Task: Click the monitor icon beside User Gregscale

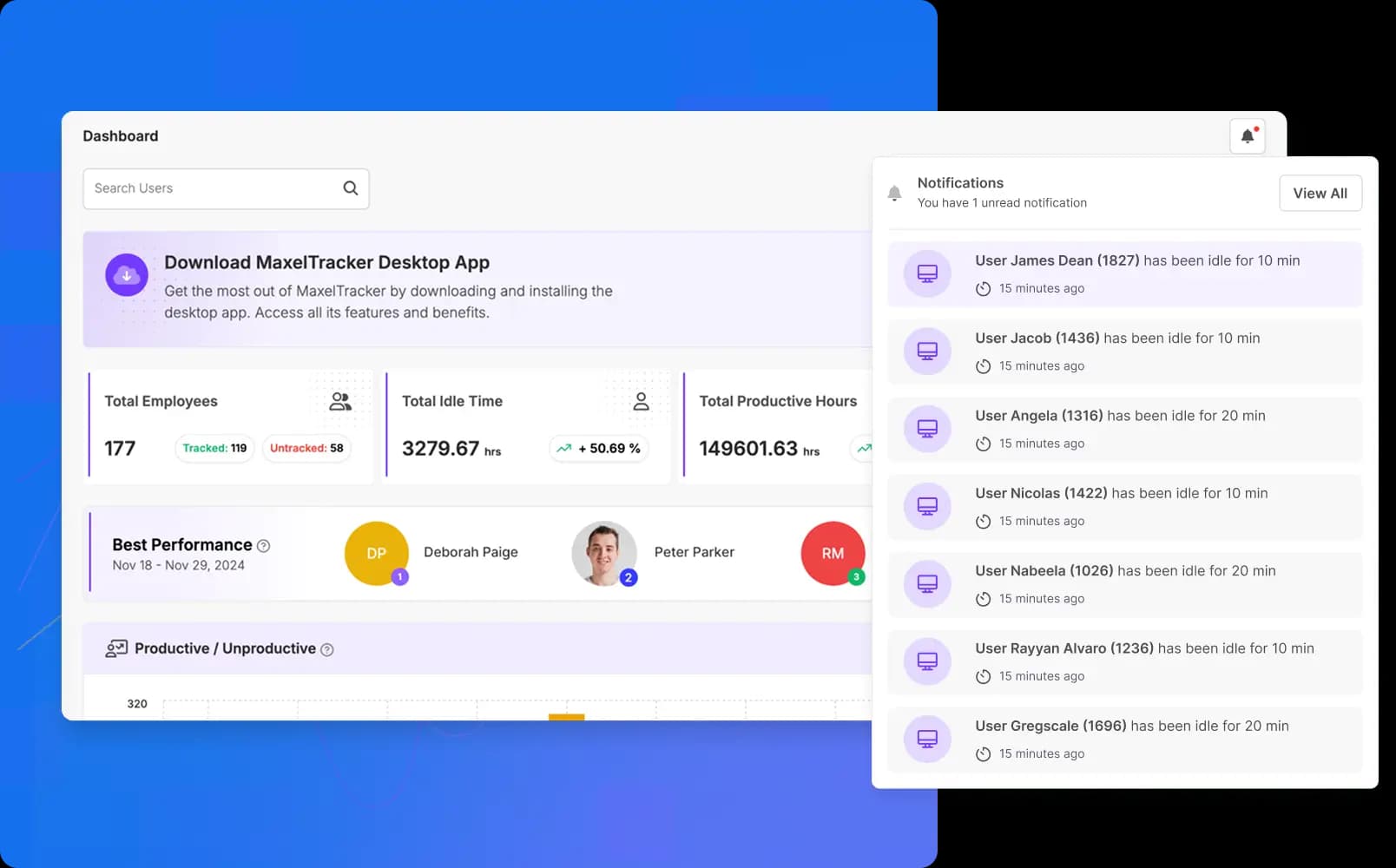Action: coord(926,739)
